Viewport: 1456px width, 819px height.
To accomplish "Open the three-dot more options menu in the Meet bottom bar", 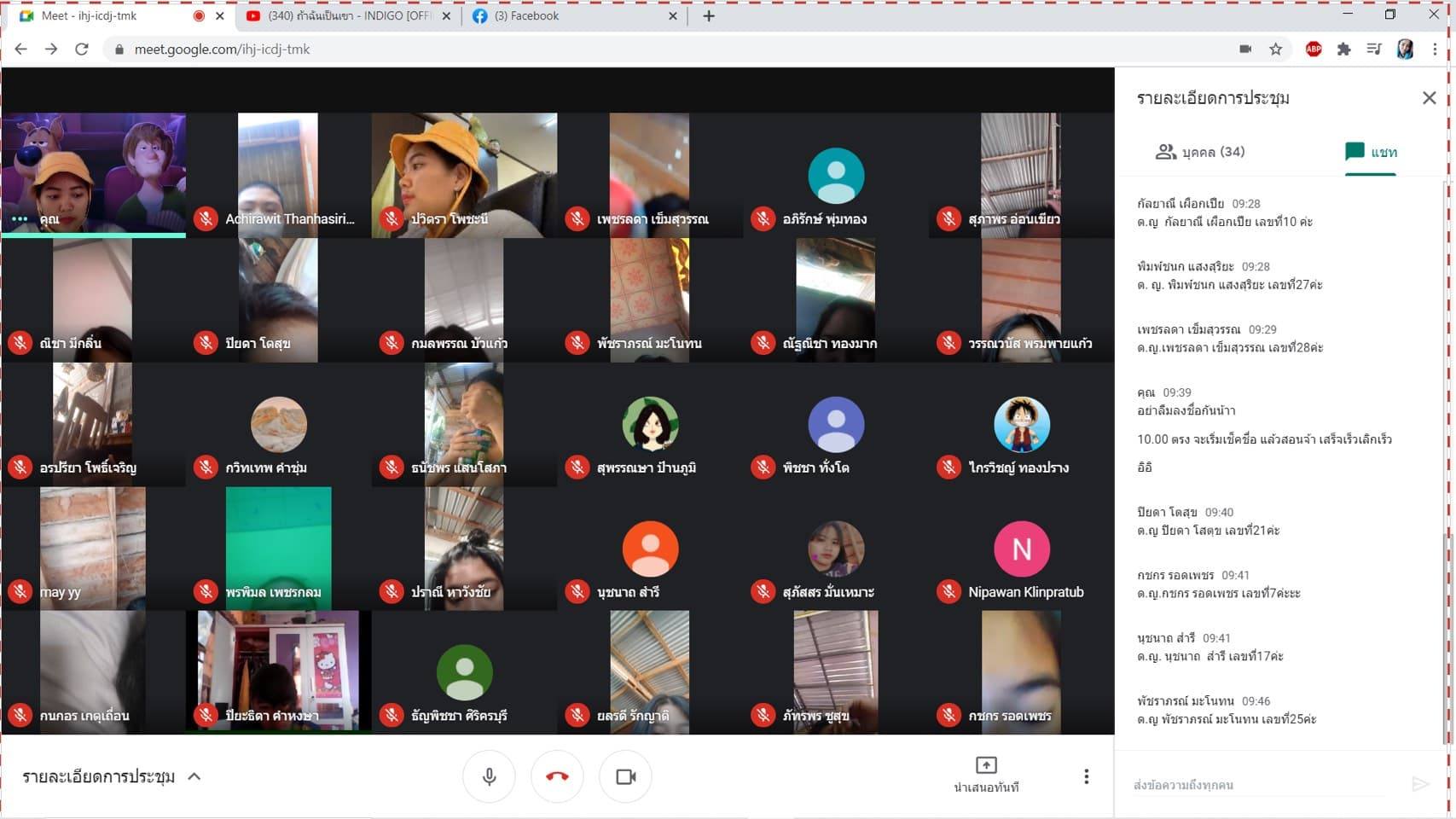I will 1086,776.
